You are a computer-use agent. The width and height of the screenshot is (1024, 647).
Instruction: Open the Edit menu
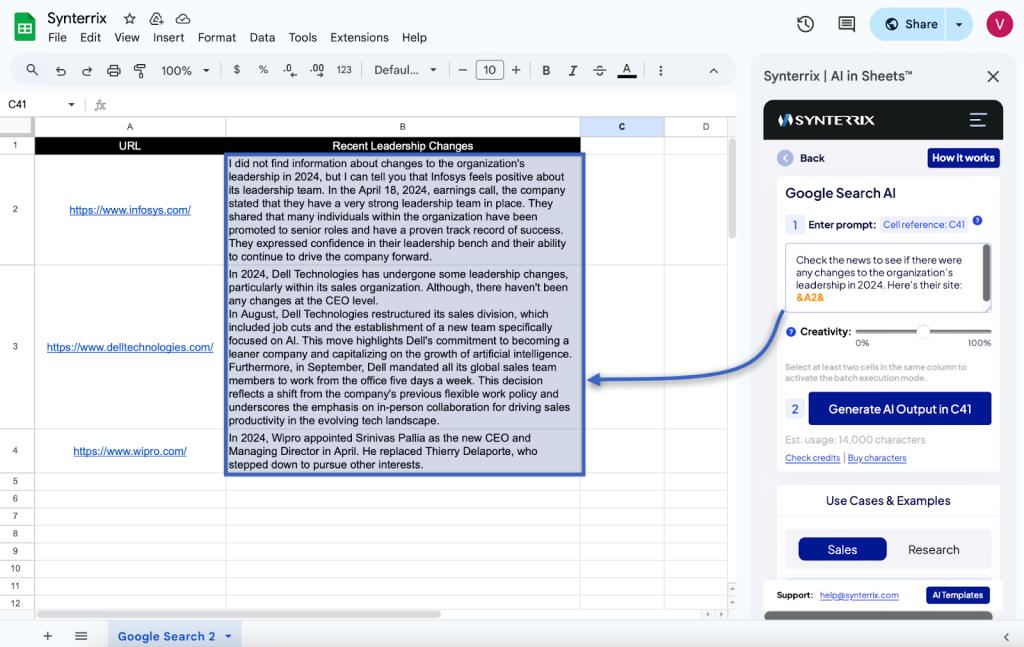click(90, 37)
